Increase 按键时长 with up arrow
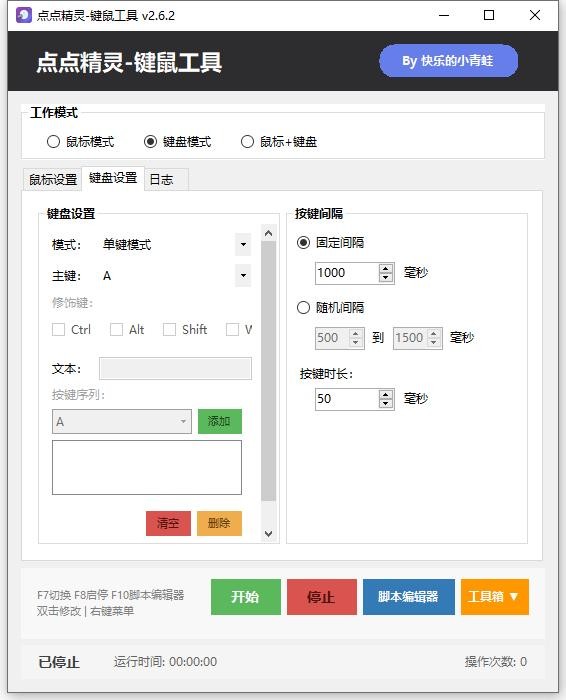Image resolution: width=566 pixels, height=700 pixels. coord(386,394)
